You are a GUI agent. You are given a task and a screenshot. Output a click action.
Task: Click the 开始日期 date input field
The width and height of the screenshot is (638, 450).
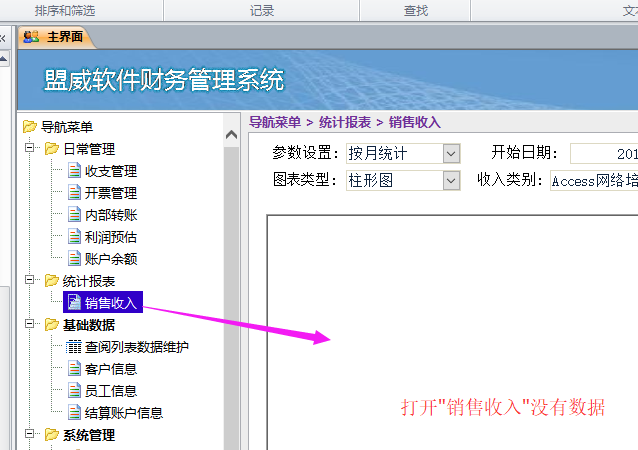point(604,153)
